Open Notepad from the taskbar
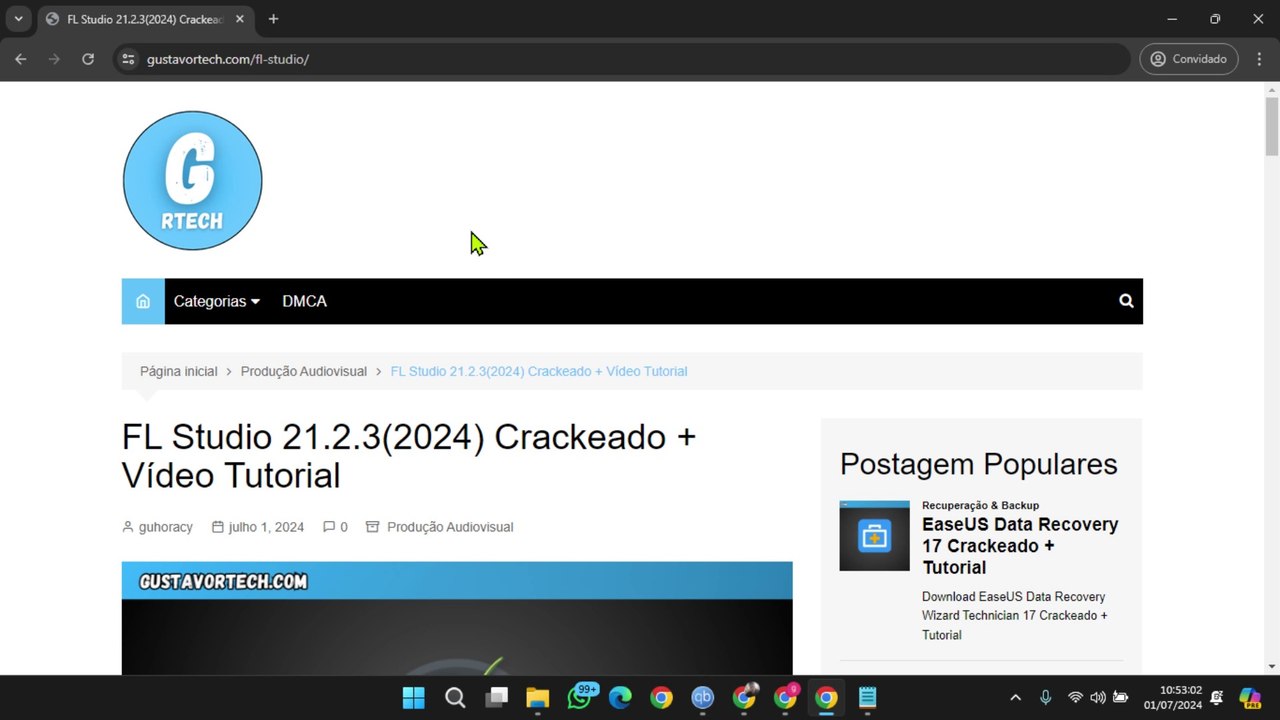The image size is (1280, 720). [867, 698]
